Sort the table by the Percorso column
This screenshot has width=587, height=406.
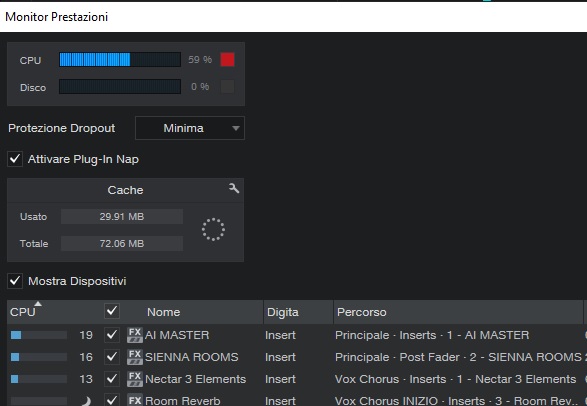coord(458,312)
